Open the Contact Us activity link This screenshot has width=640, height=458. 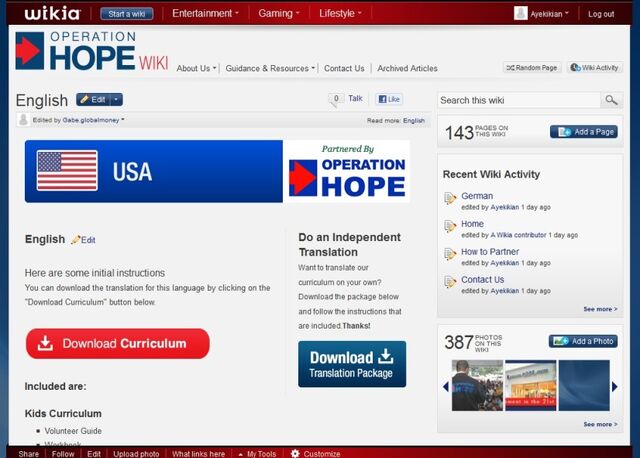tap(482, 280)
